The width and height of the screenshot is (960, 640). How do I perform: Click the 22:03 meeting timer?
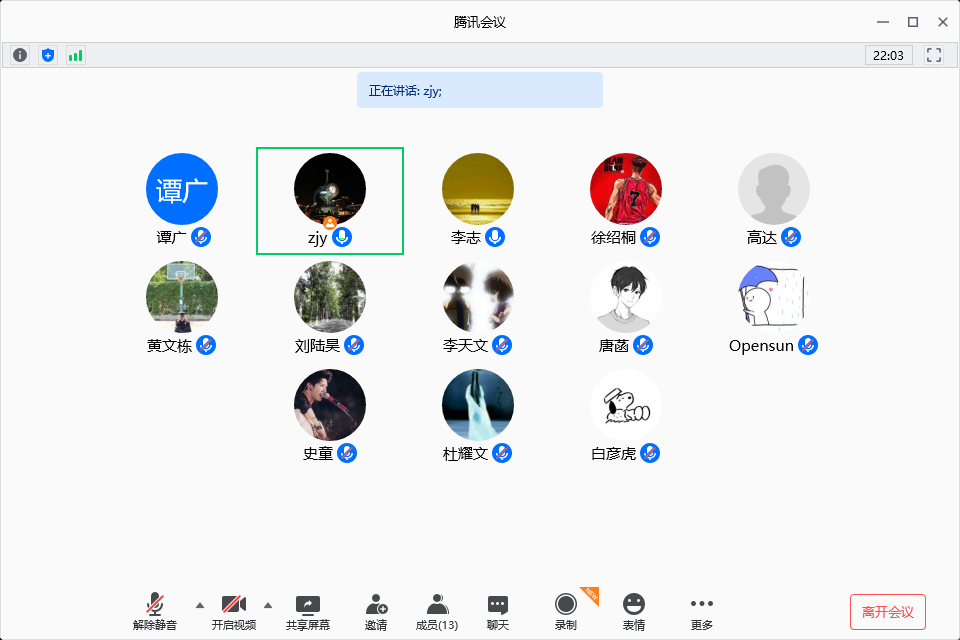click(x=888, y=55)
